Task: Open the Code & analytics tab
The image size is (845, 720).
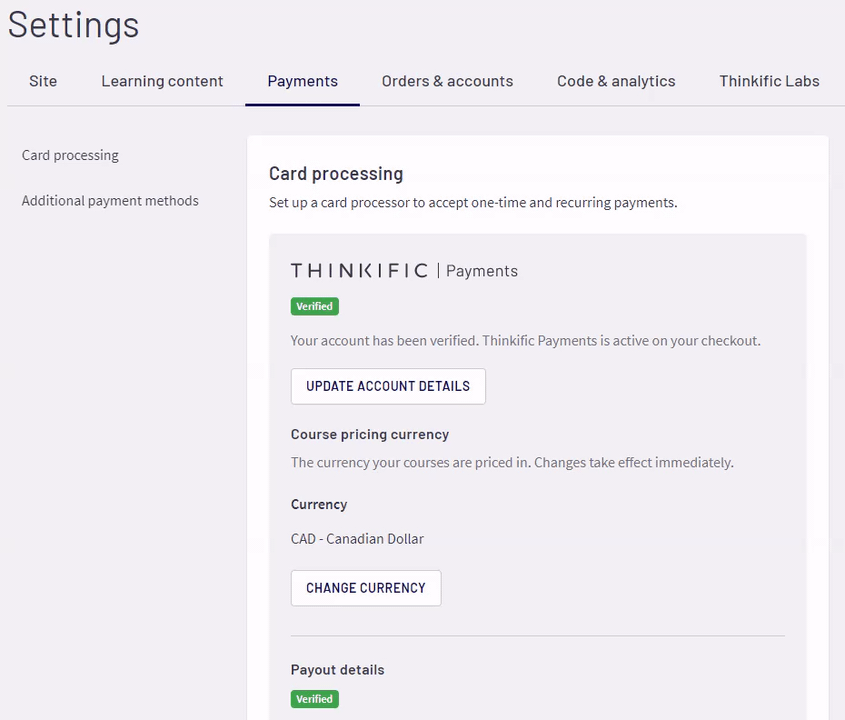Action: (616, 81)
